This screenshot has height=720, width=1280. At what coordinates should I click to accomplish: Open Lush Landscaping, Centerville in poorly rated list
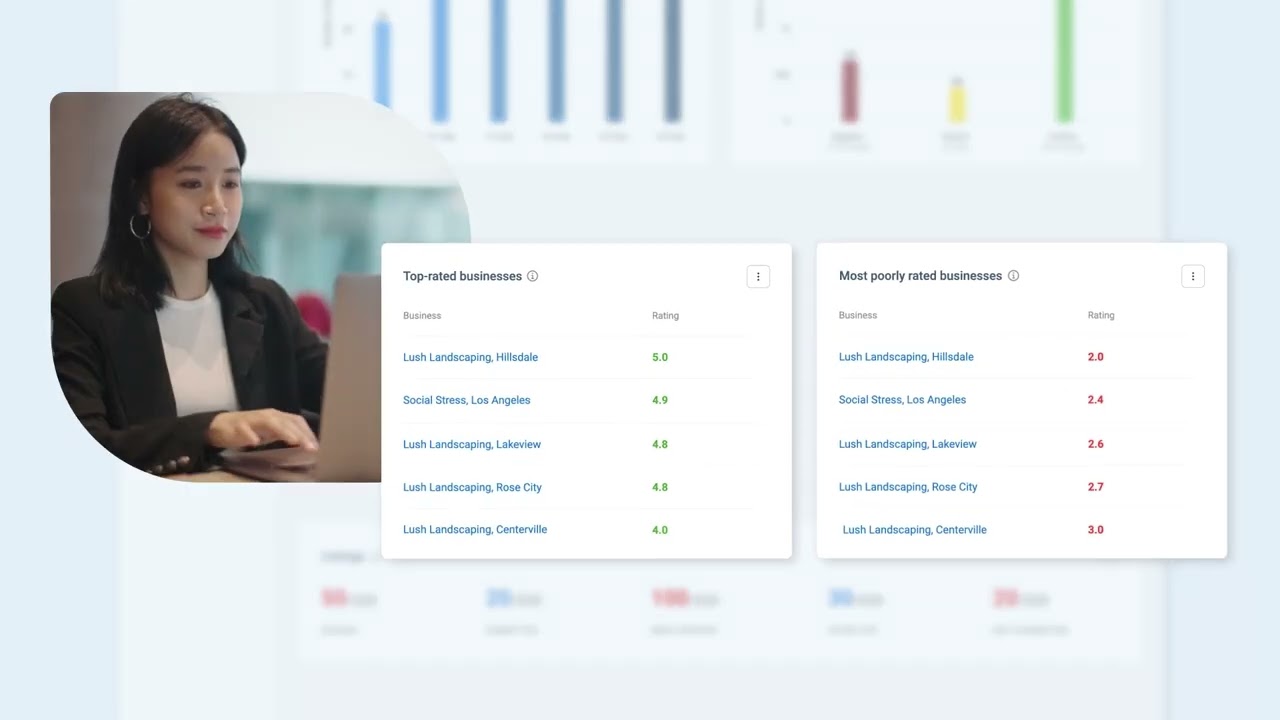pos(915,529)
